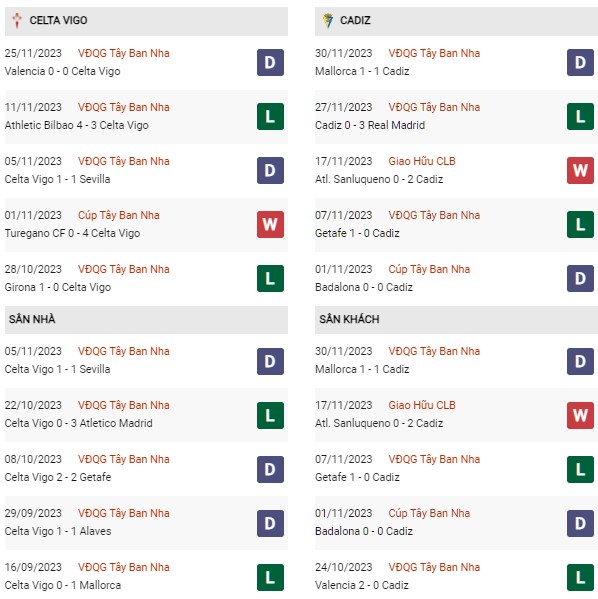Click D badge for Valencia 0-0 Celta Vigo
Viewport: 598px width, 599px height.
[x=270, y=62]
